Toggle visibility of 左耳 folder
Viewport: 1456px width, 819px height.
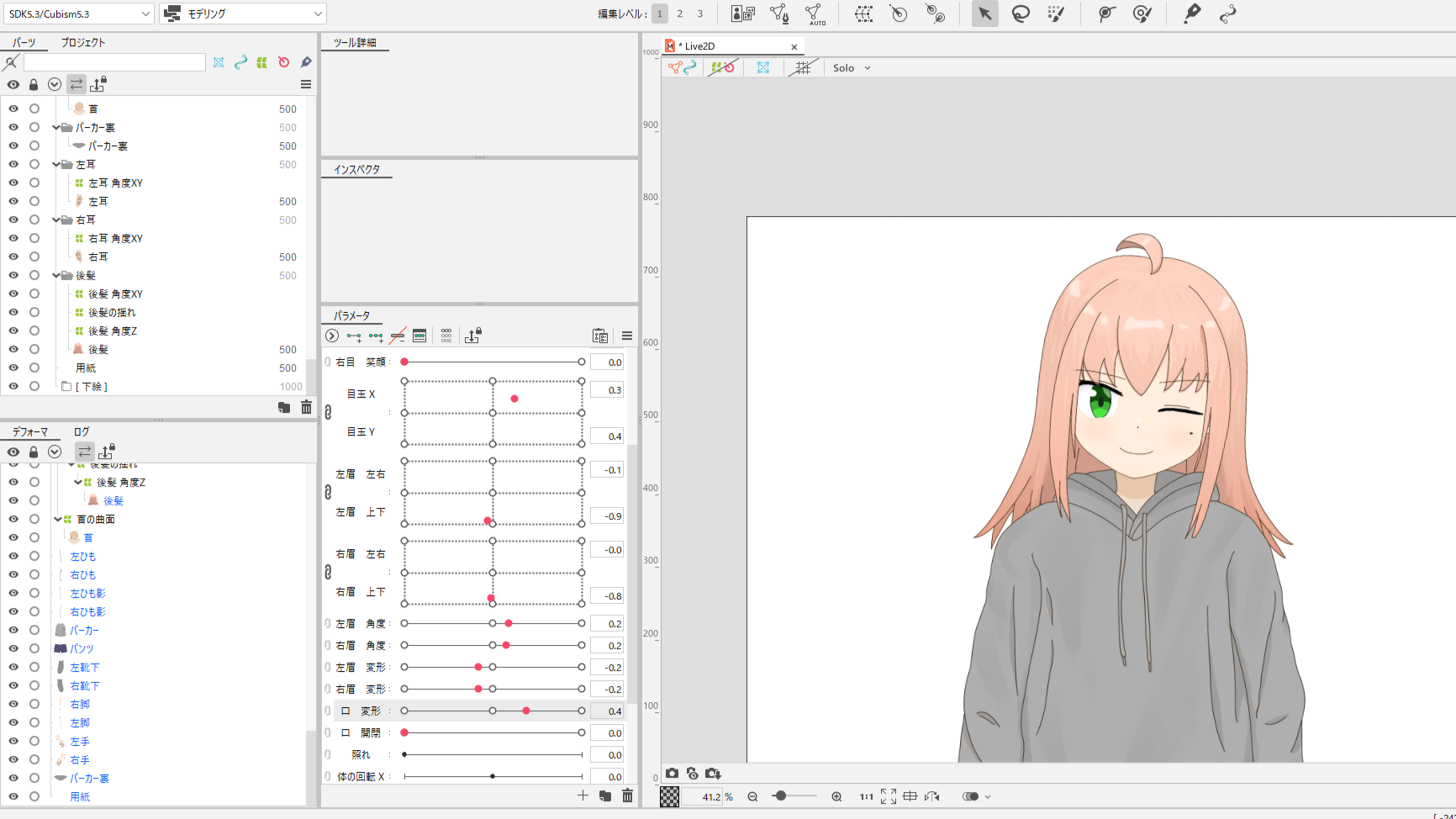click(x=13, y=165)
